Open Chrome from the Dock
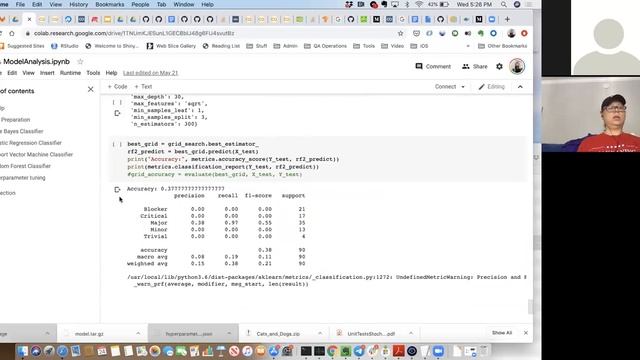The height and width of the screenshot is (360, 640). 333,351
